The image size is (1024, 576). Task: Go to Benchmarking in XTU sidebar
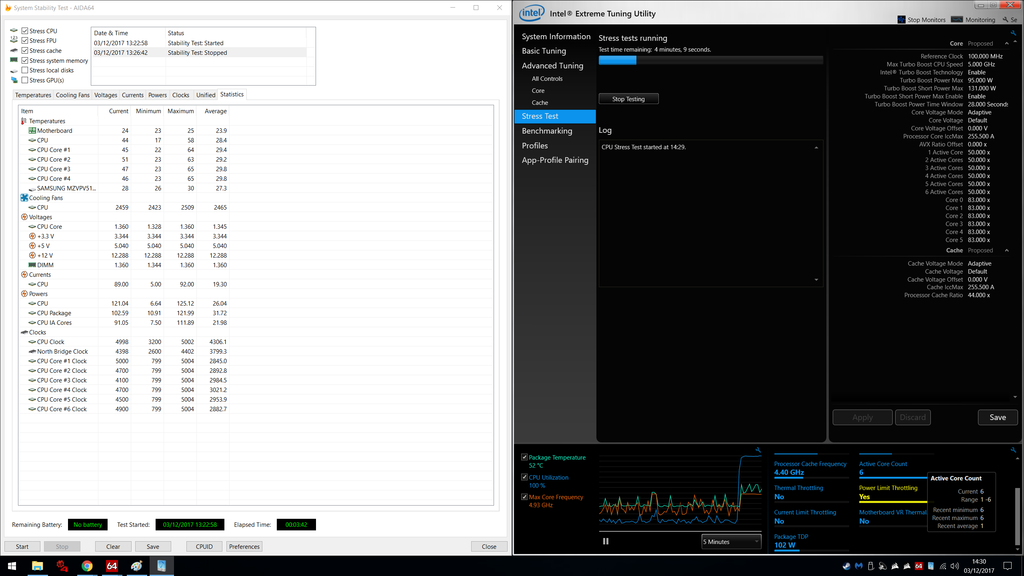click(x=547, y=131)
